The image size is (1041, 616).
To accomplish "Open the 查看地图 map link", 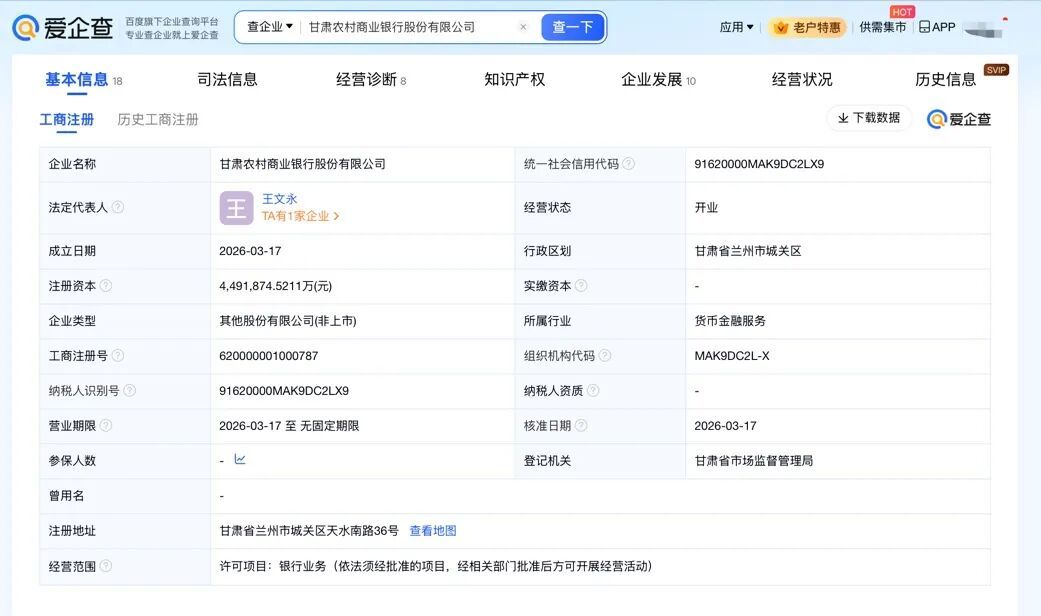I will tap(433, 530).
